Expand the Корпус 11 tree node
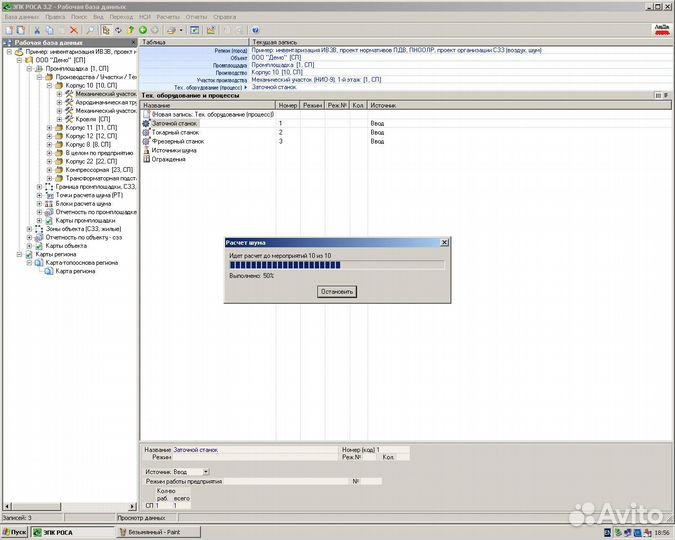This screenshot has height=540, width=675. [x=49, y=128]
